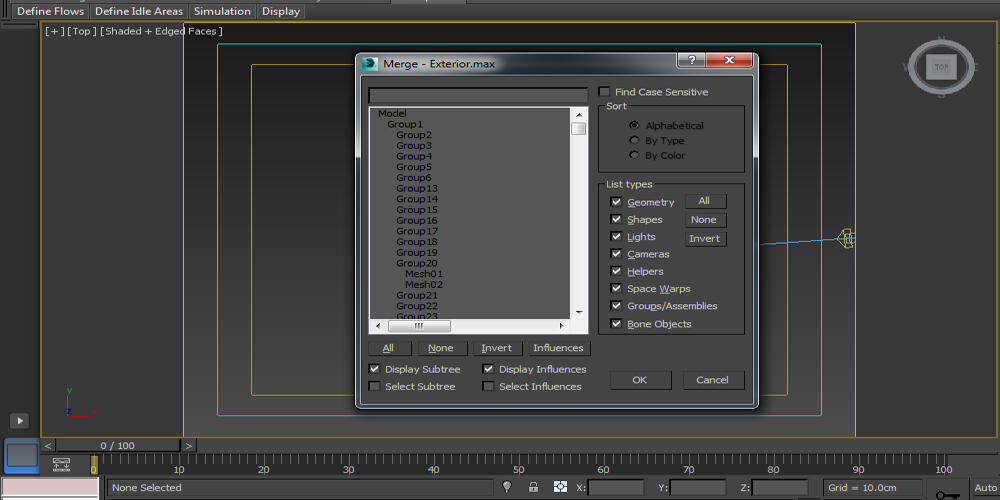The image size is (1000, 500).
Task: Advance time slider with right arrow
Action: (x=189, y=445)
